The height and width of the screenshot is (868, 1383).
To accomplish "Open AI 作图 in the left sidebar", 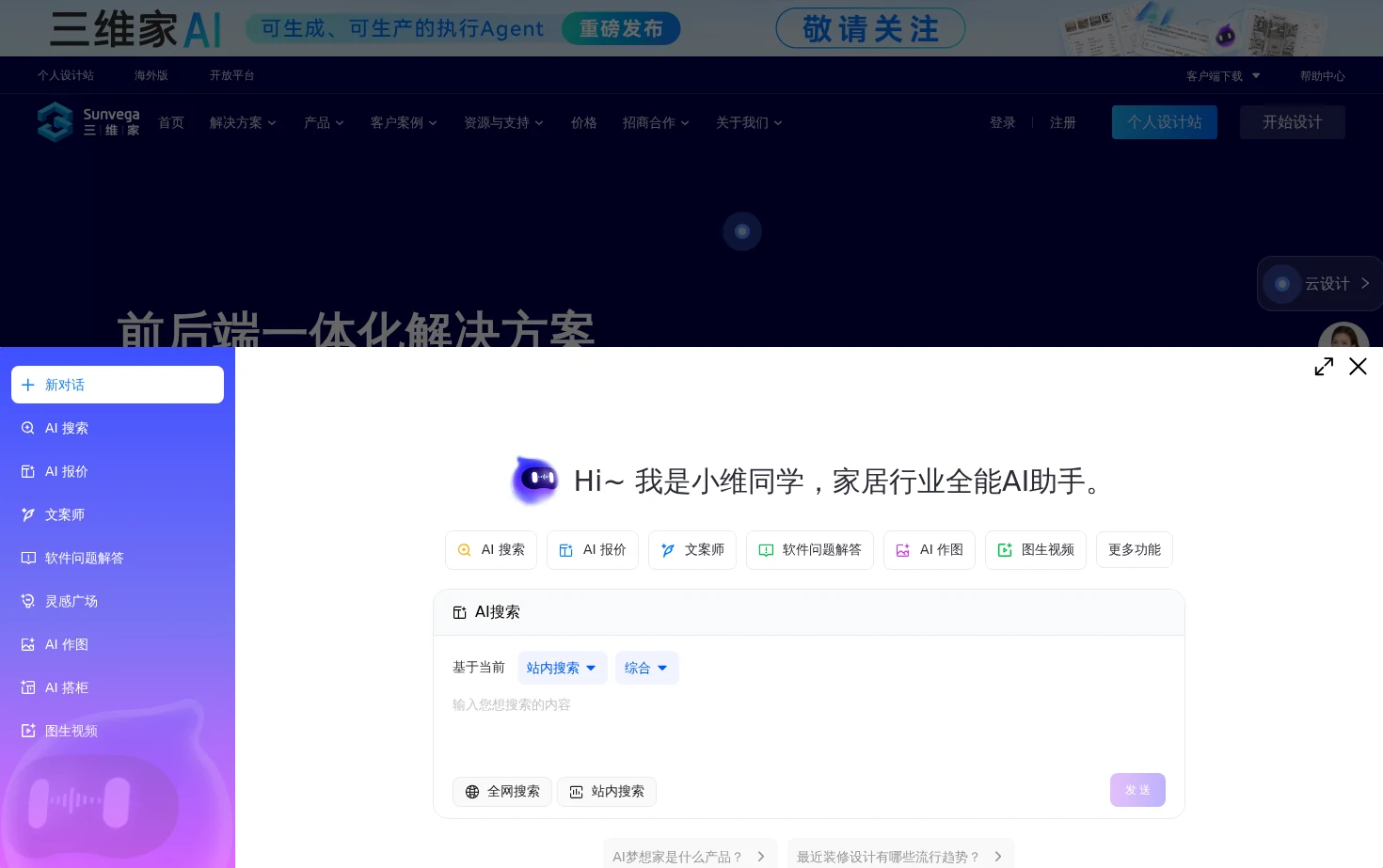I will (118, 644).
